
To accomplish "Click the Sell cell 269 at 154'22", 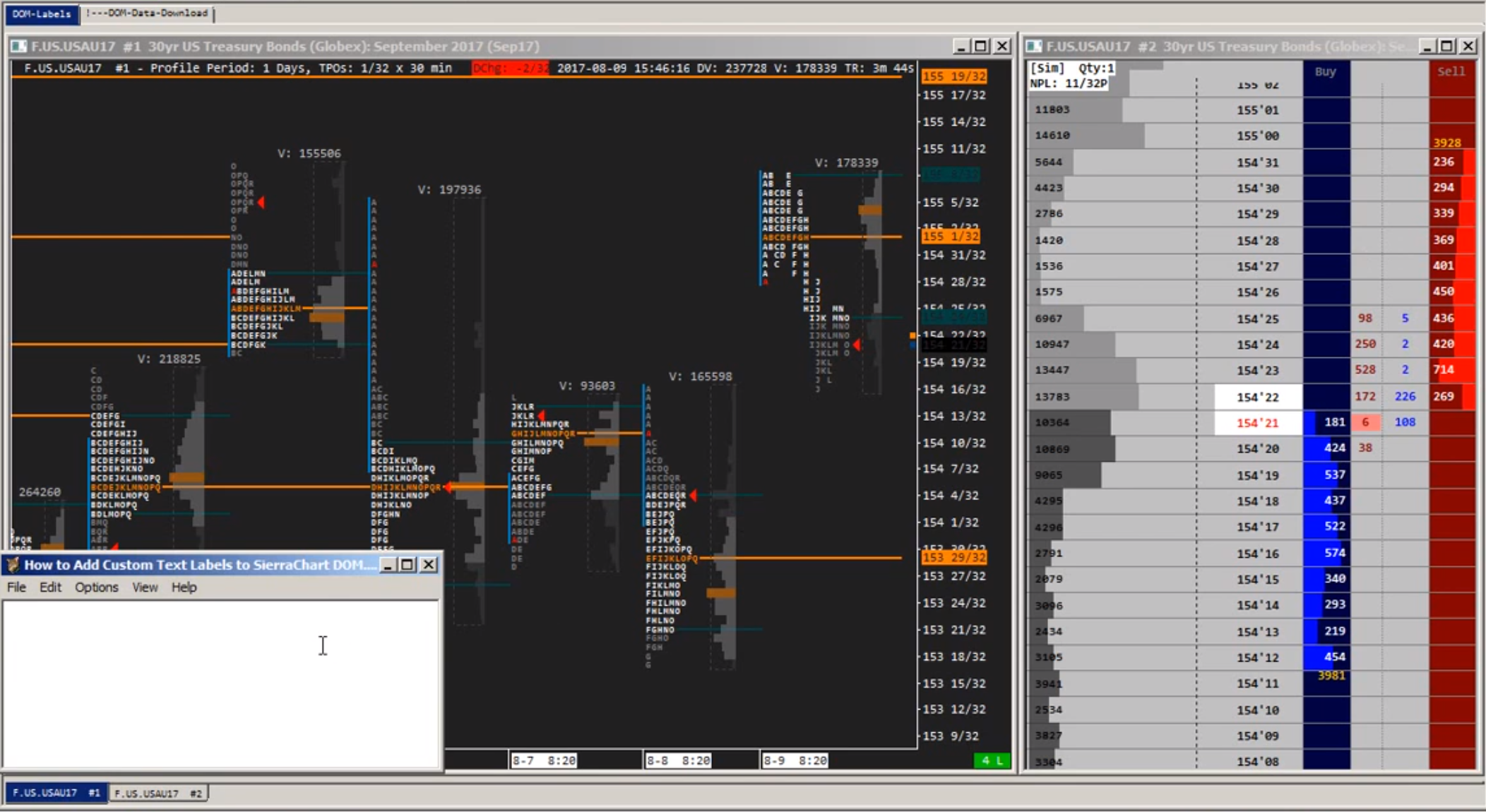I will (1452, 396).
